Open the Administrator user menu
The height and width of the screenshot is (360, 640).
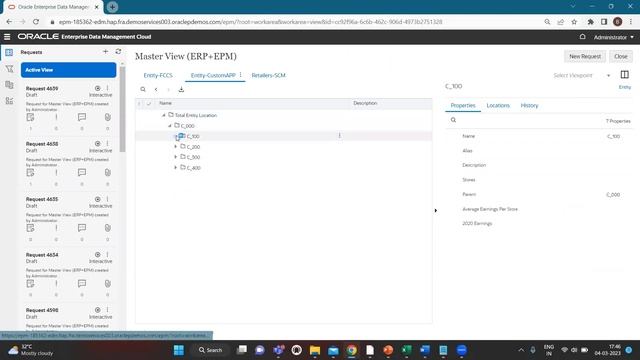point(613,37)
